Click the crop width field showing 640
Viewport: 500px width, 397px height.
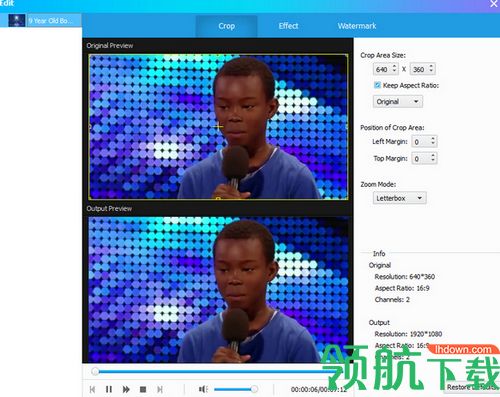pyautogui.click(x=382, y=69)
